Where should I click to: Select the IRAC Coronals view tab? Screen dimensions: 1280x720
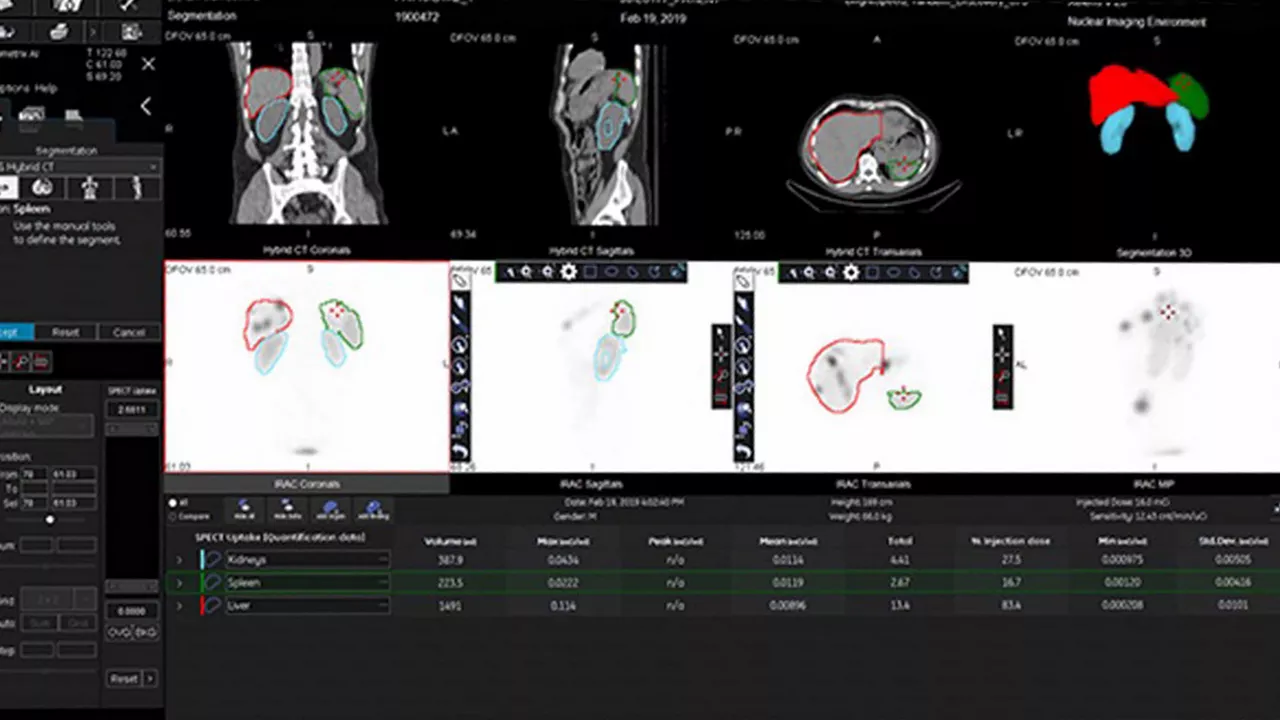click(x=307, y=484)
